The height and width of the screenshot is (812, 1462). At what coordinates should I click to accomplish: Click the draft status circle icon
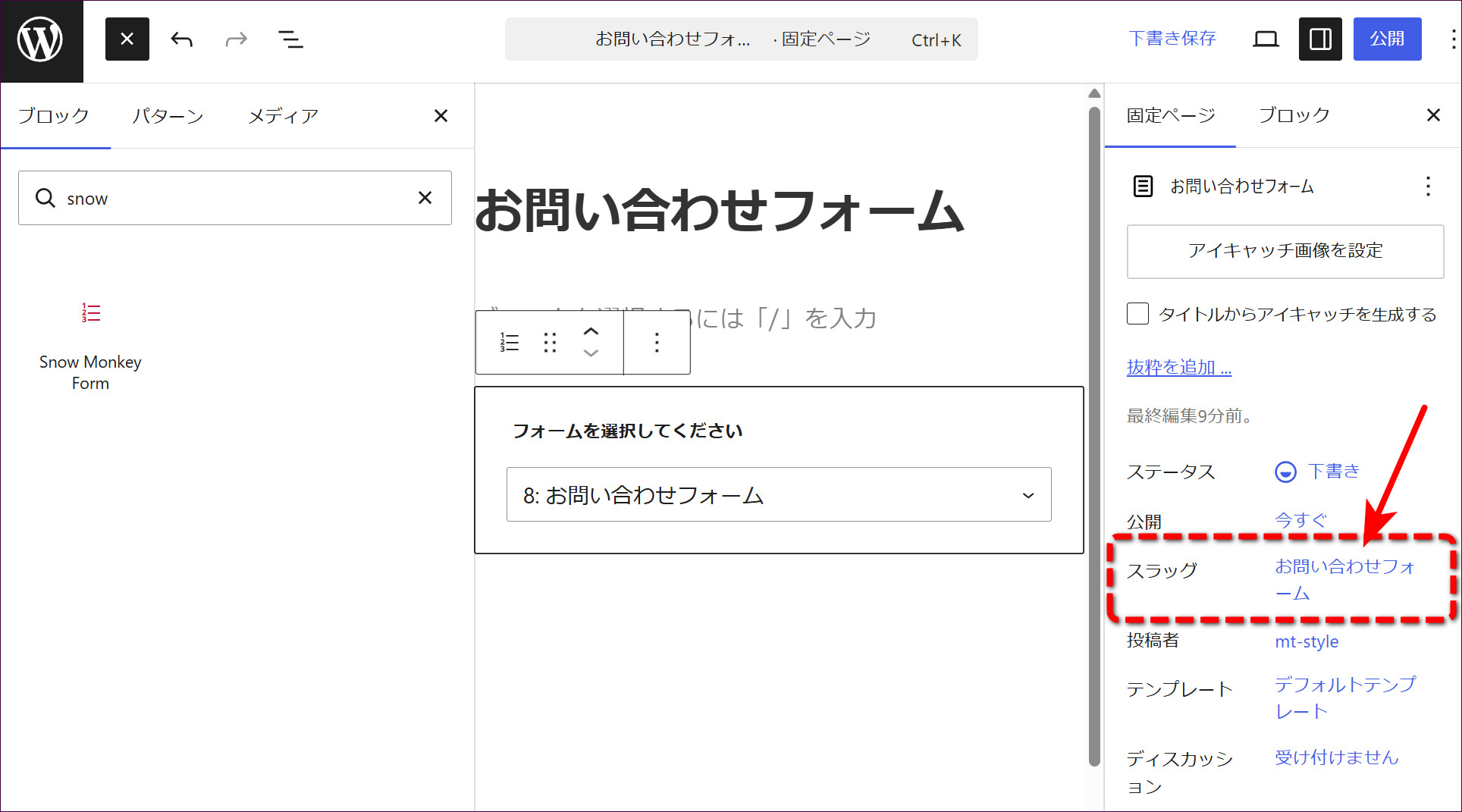click(1285, 472)
